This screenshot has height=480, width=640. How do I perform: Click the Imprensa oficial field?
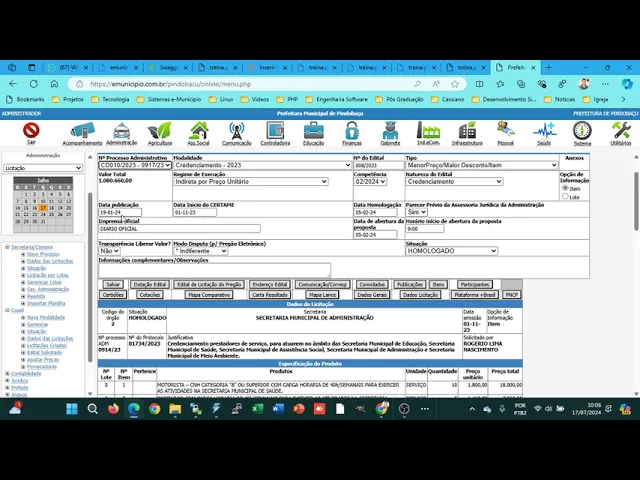(x=179, y=229)
